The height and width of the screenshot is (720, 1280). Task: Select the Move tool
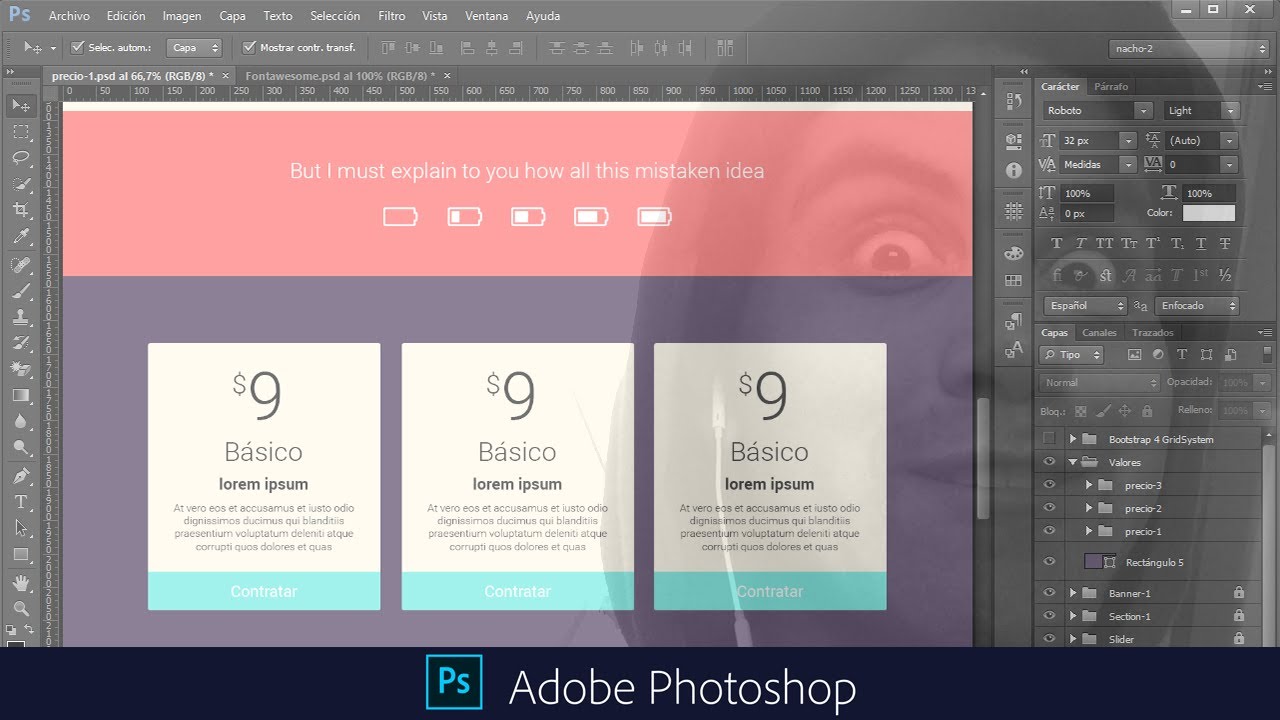coord(21,105)
